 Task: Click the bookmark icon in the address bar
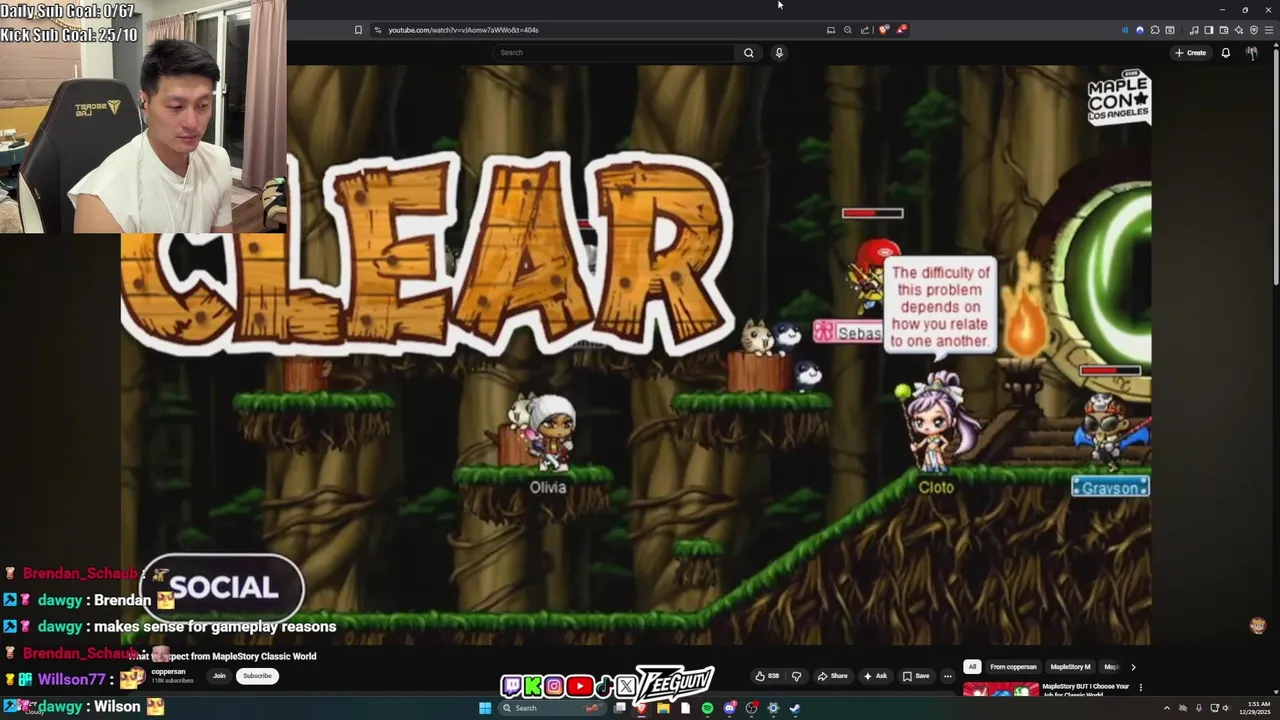coord(358,30)
